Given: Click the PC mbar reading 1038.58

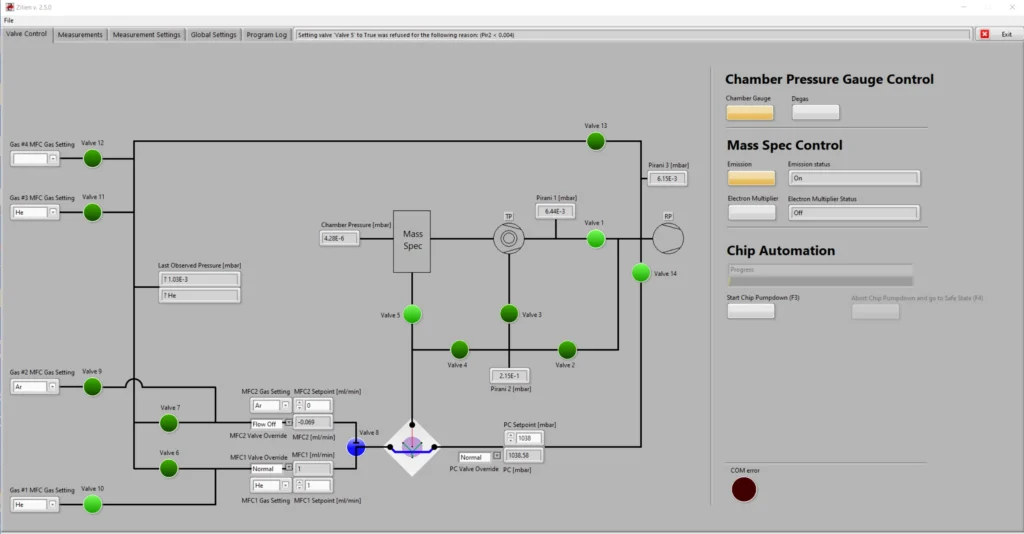Looking at the screenshot, I should point(523,455).
